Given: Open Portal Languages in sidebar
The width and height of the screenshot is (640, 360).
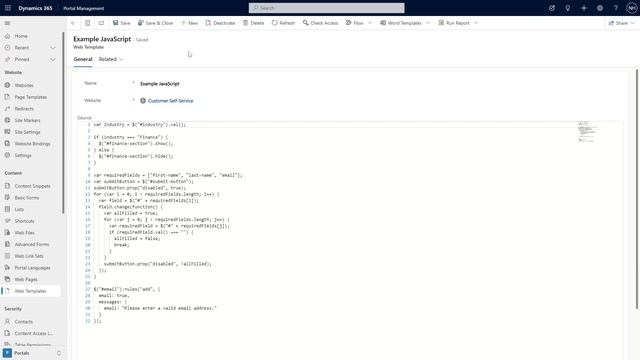Looking at the screenshot, I should (x=31, y=268).
